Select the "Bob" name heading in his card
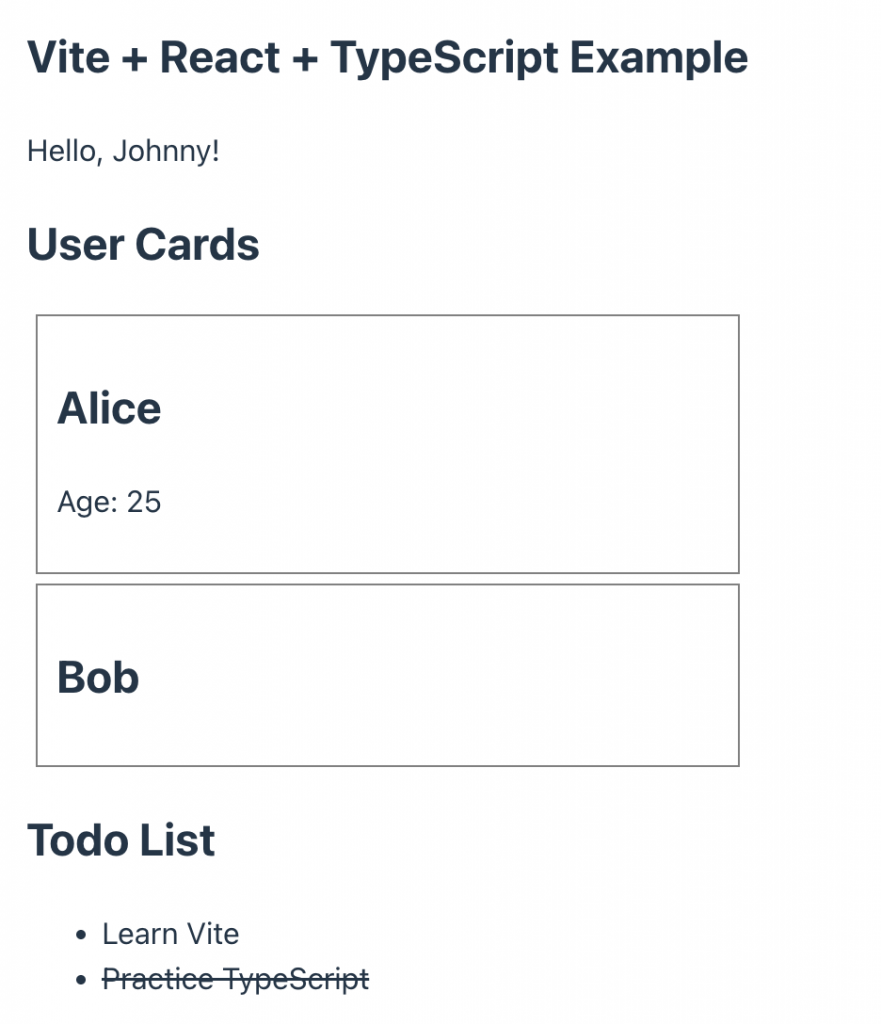The height and width of the screenshot is (1024, 881). pyautogui.click(x=98, y=677)
